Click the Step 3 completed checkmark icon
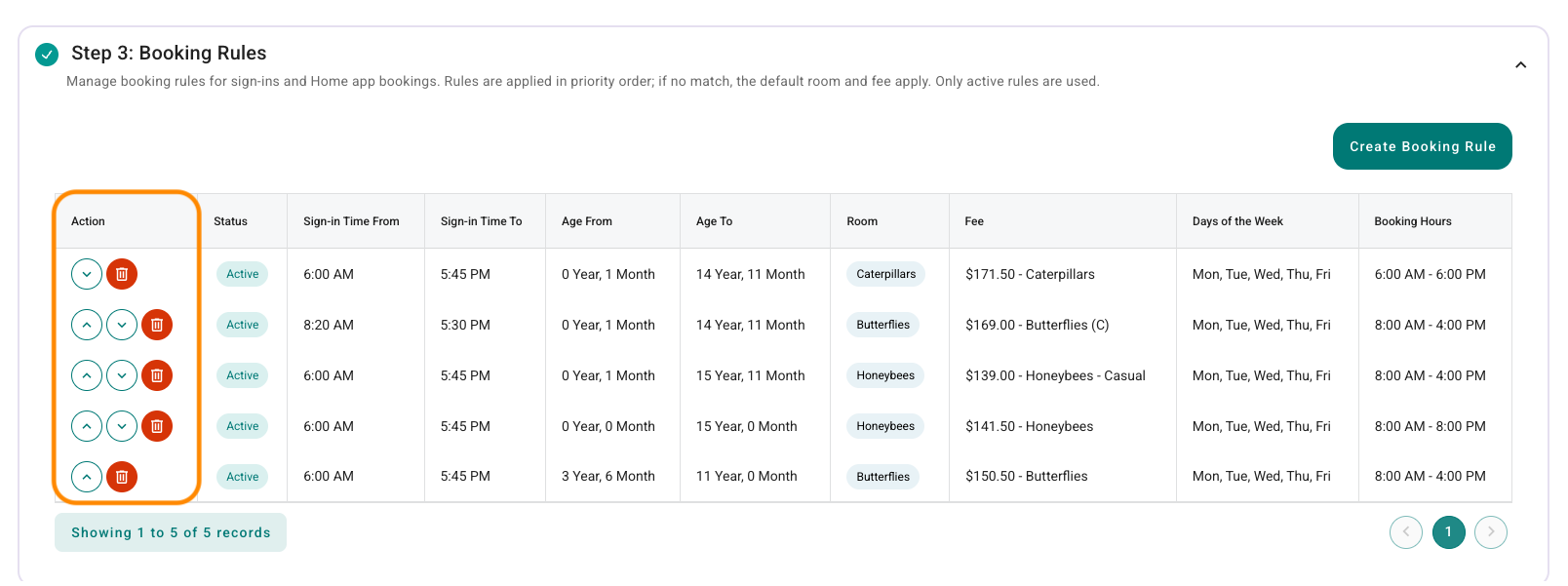Screen dimensions: 1568x586 [x=47, y=55]
